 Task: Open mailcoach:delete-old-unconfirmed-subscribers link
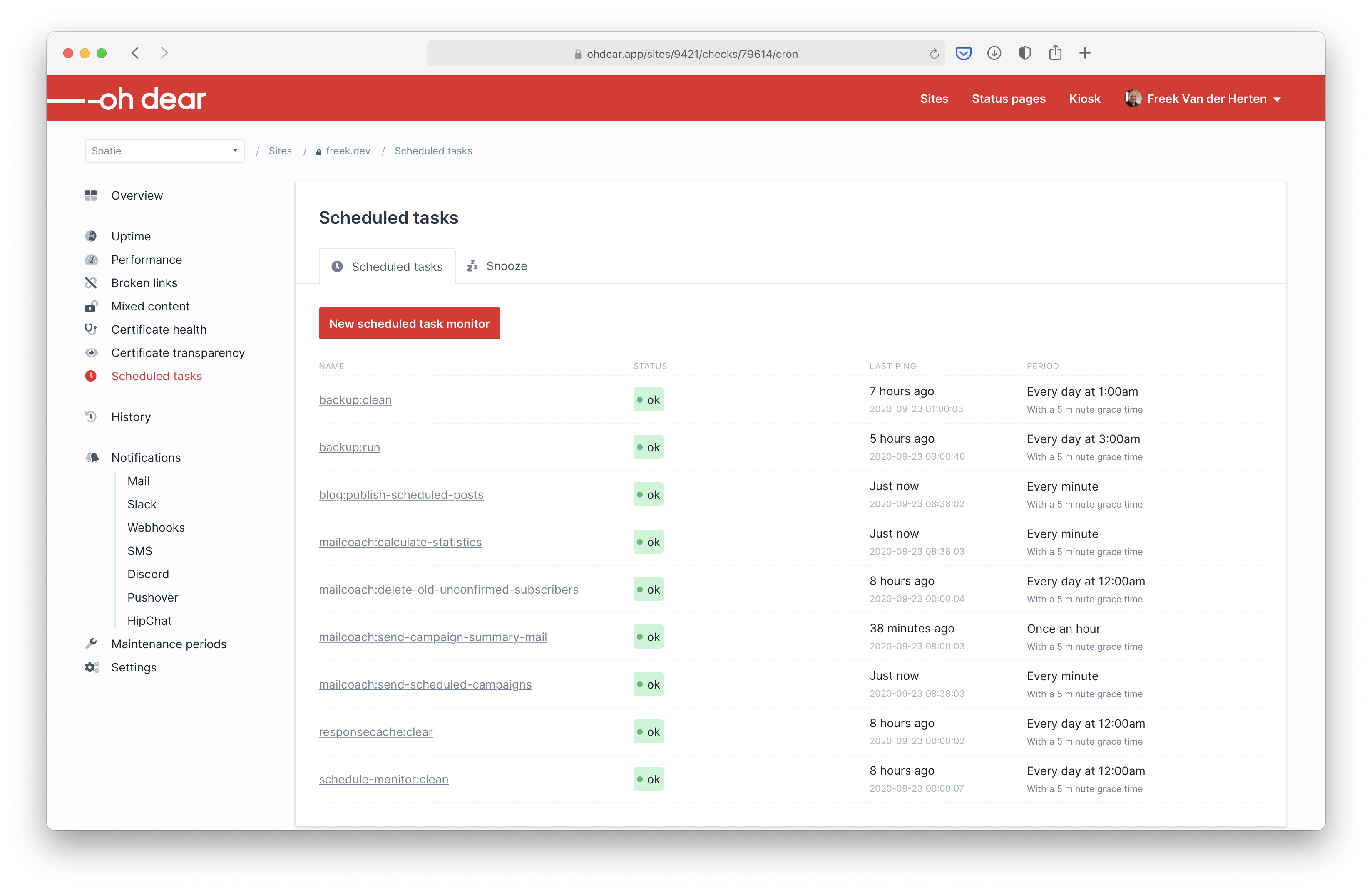click(448, 590)
